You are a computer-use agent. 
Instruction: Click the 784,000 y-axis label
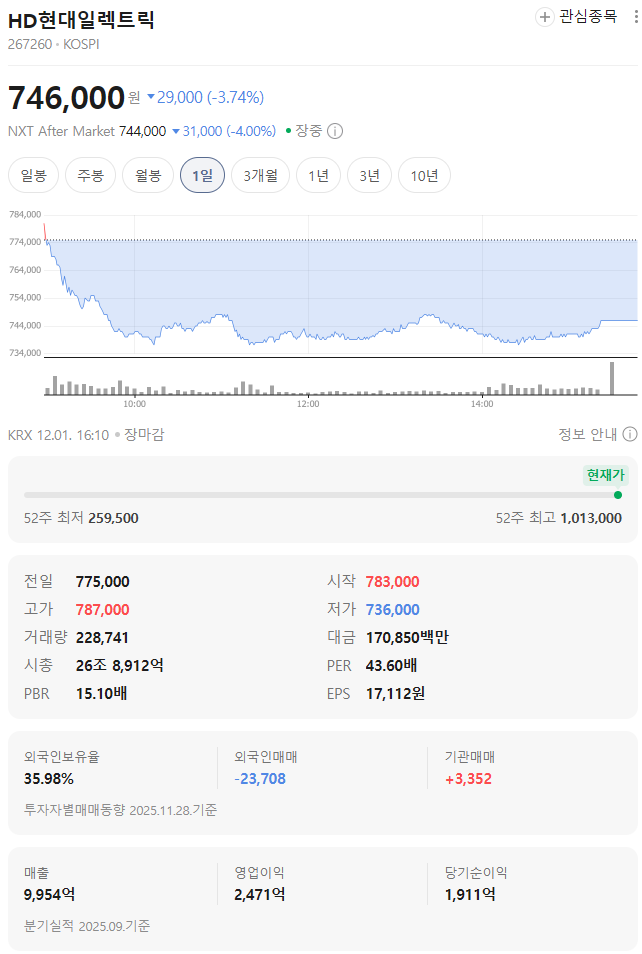click(x=25, y=214)
